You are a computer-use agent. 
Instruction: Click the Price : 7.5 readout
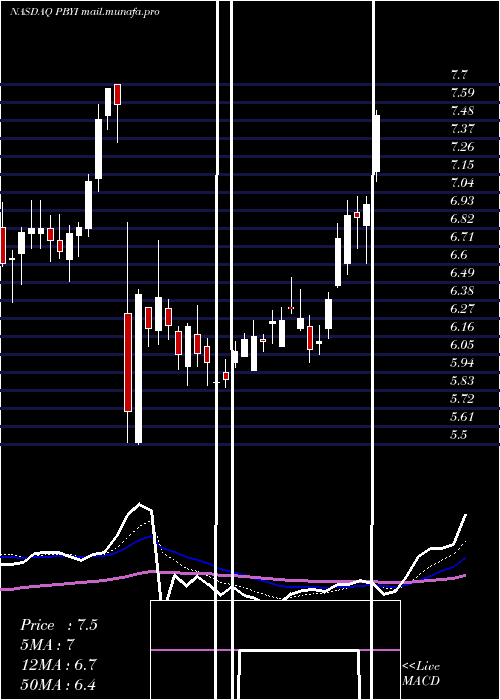[x=59, y=625]
